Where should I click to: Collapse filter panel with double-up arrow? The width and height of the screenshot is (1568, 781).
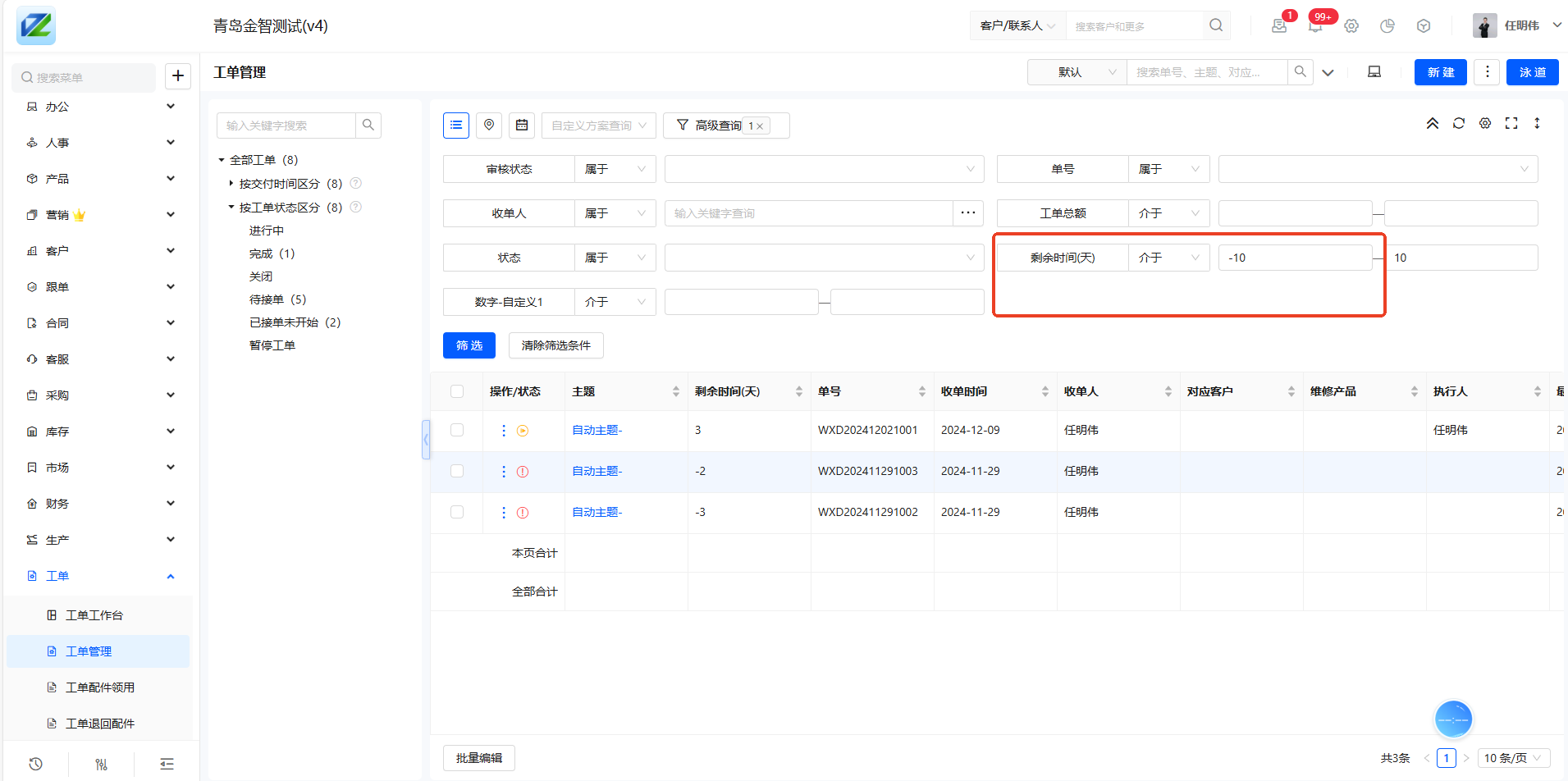pyautogui.click(x=1432, y=123)
